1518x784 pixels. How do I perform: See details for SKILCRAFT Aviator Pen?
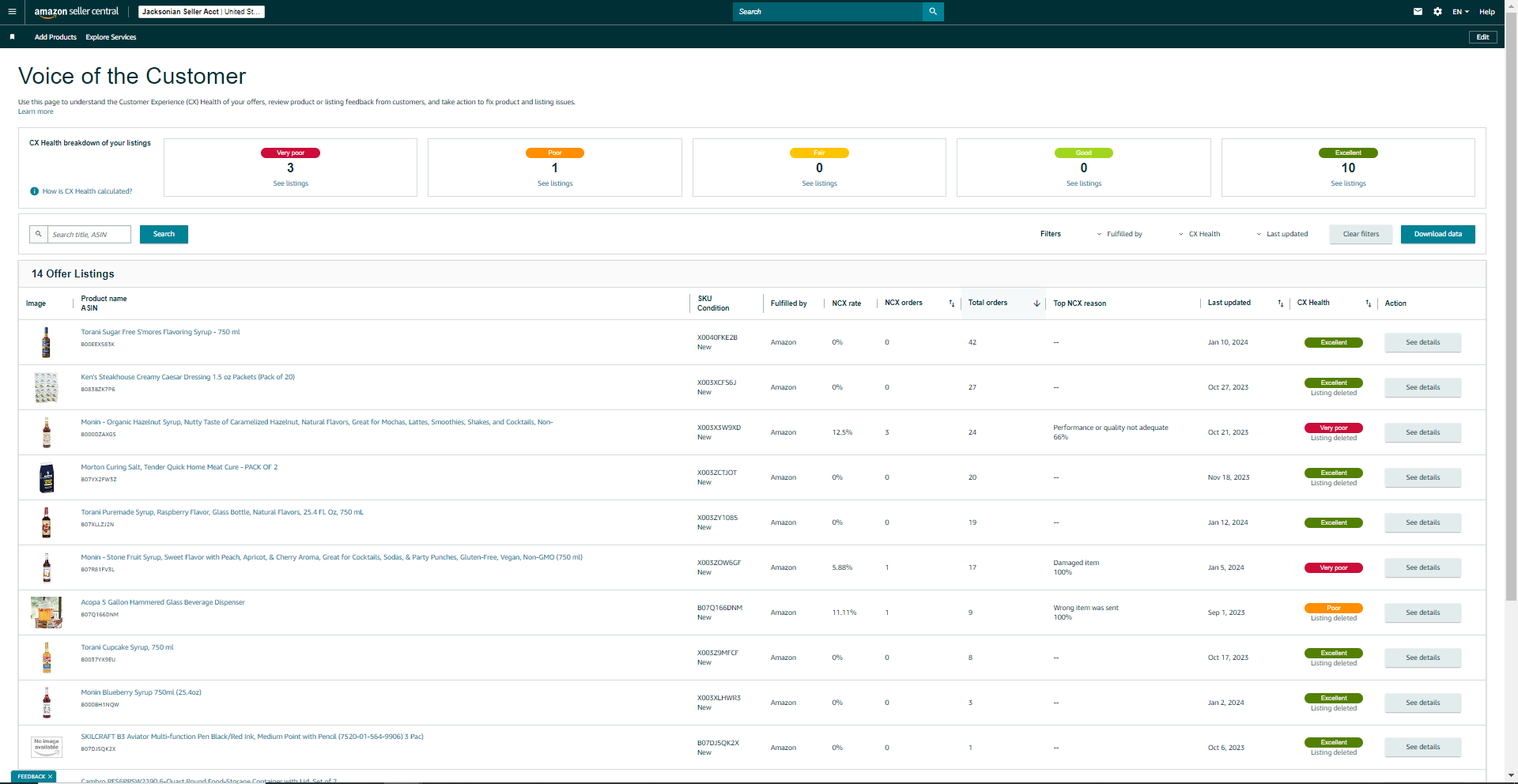pyautogui.click(x=1422, y=747)
